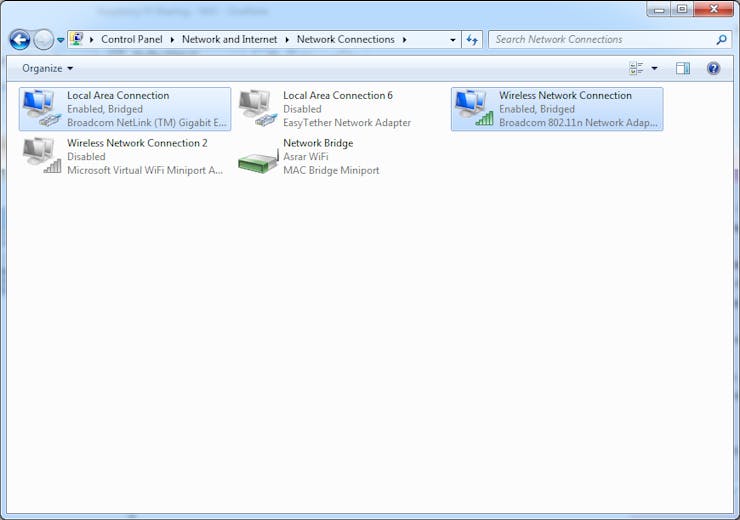Screen dimensions: 740x520
Task: Click the Back navigation arrow button
Action: [20, 40]
